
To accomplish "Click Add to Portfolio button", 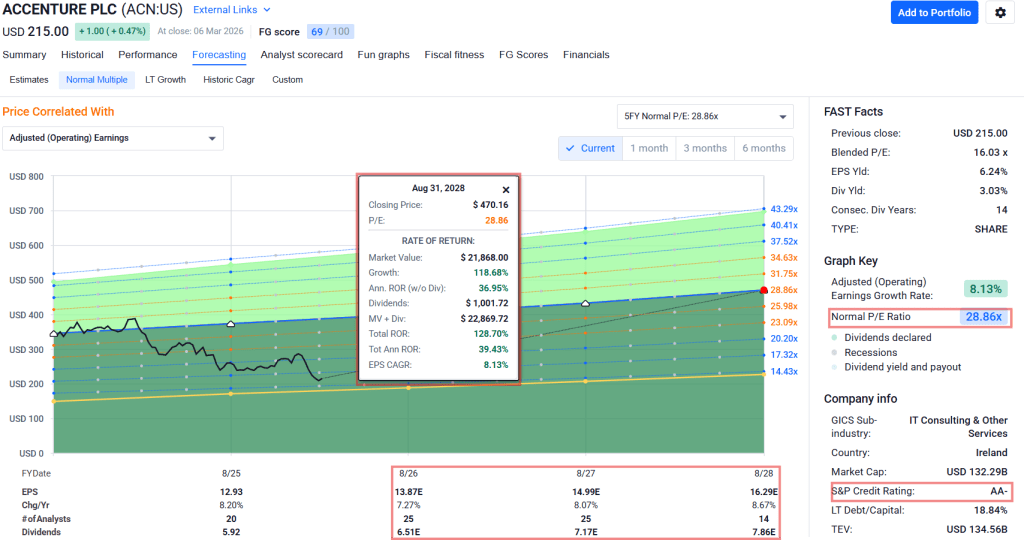I will click(x=934, y=12).
